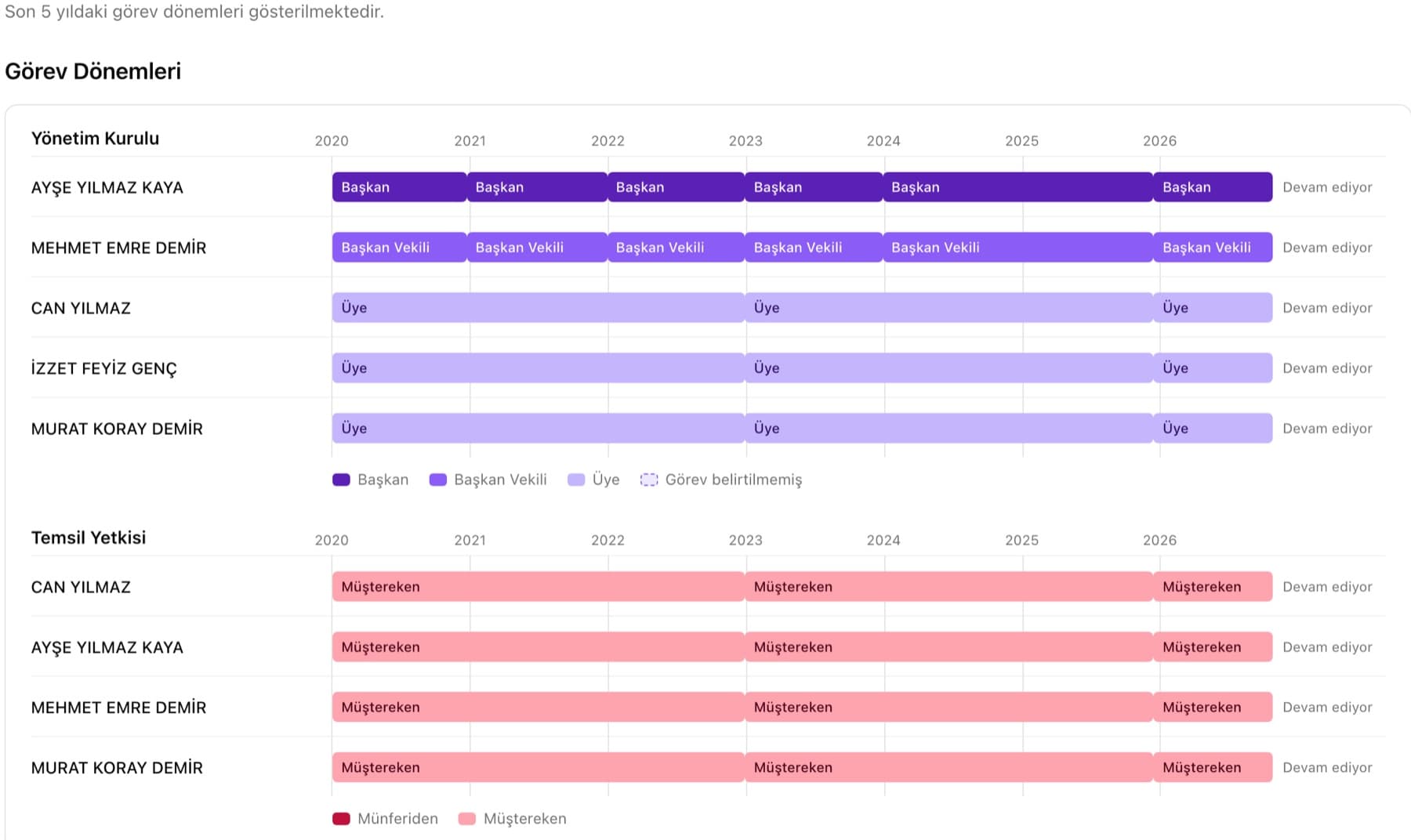Select Ayşe Yılmaz Kaya's Başkan bar starting 2022

[676, 187]
